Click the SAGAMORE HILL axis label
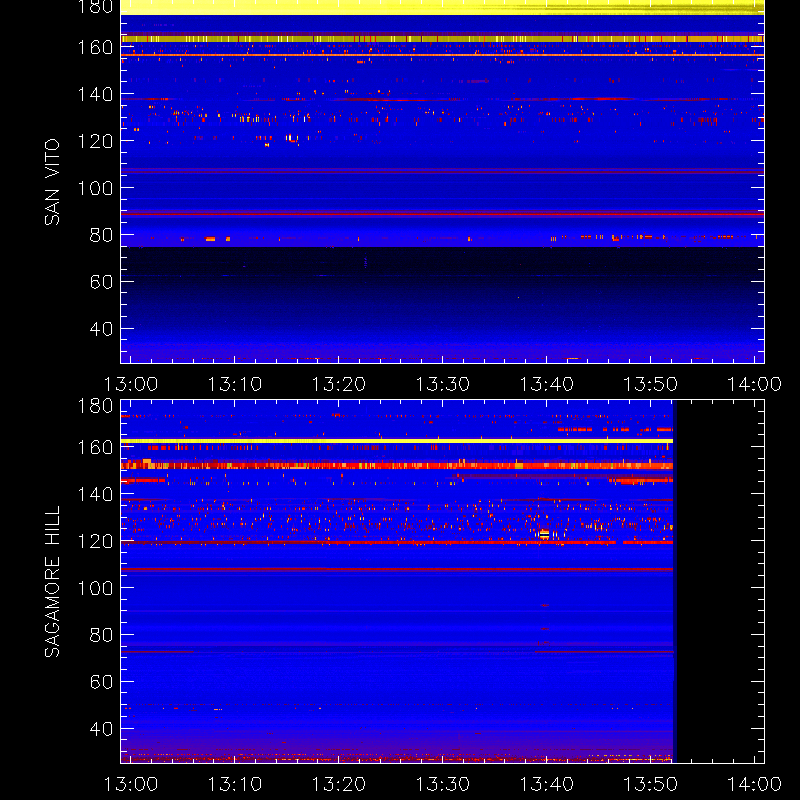The width and height of the screenshot is (800, 800). tap(52, 582)
